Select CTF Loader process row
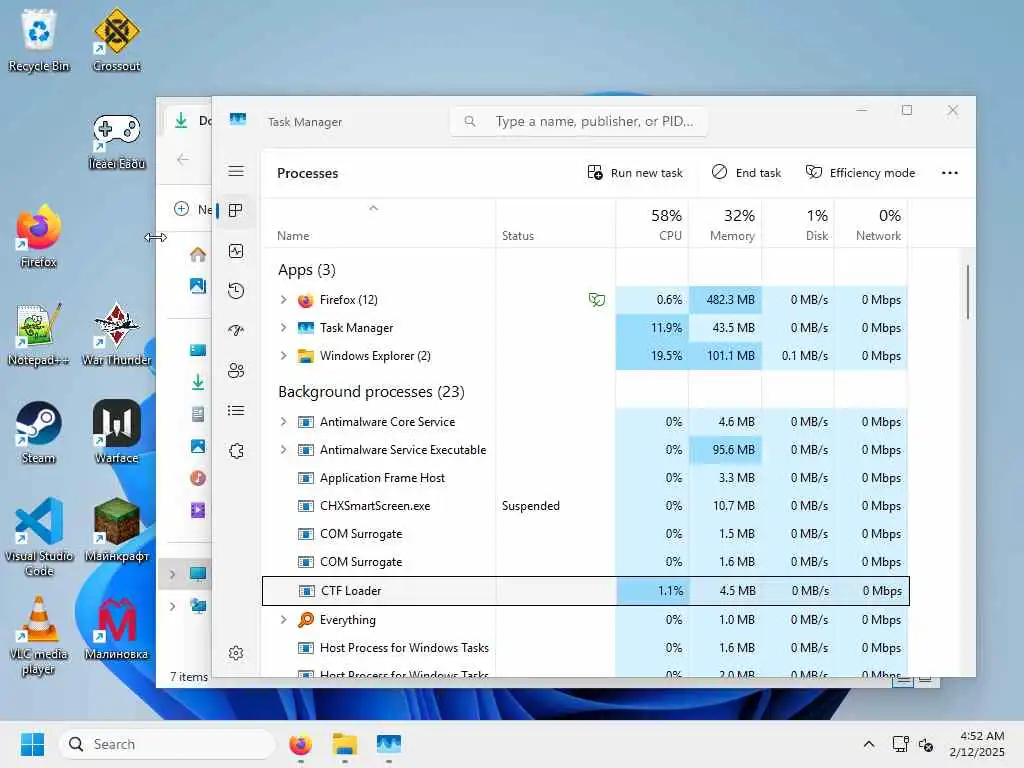This screenshot has width=1024, height=768. [x=586, y=591]
